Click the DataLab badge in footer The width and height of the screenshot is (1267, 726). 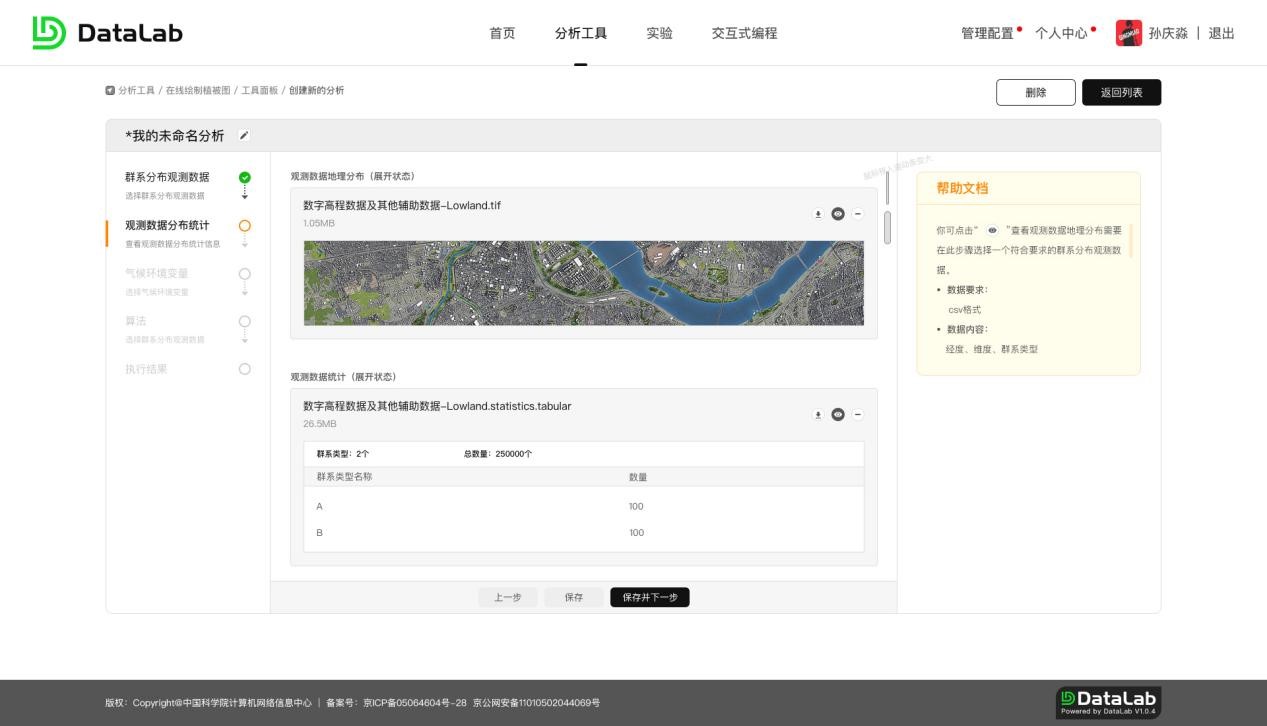tap(1108, 701)
